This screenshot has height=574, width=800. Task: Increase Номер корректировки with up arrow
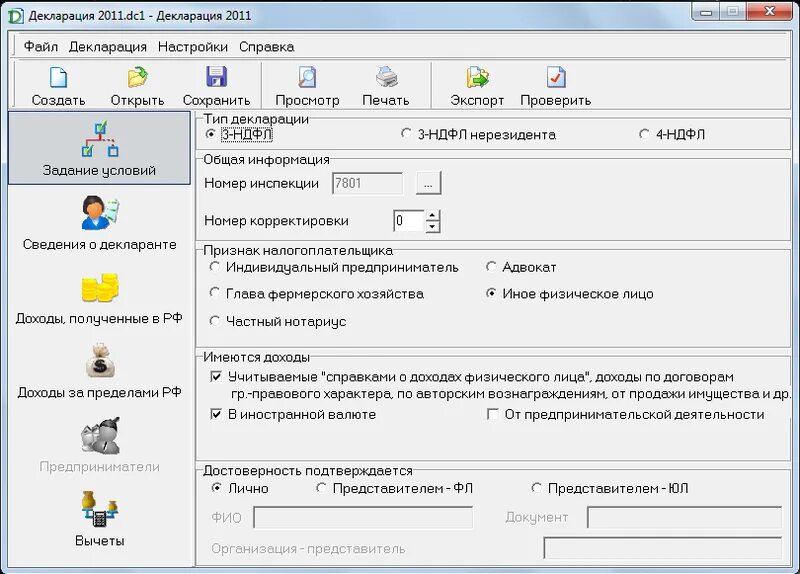coord(433,215)
